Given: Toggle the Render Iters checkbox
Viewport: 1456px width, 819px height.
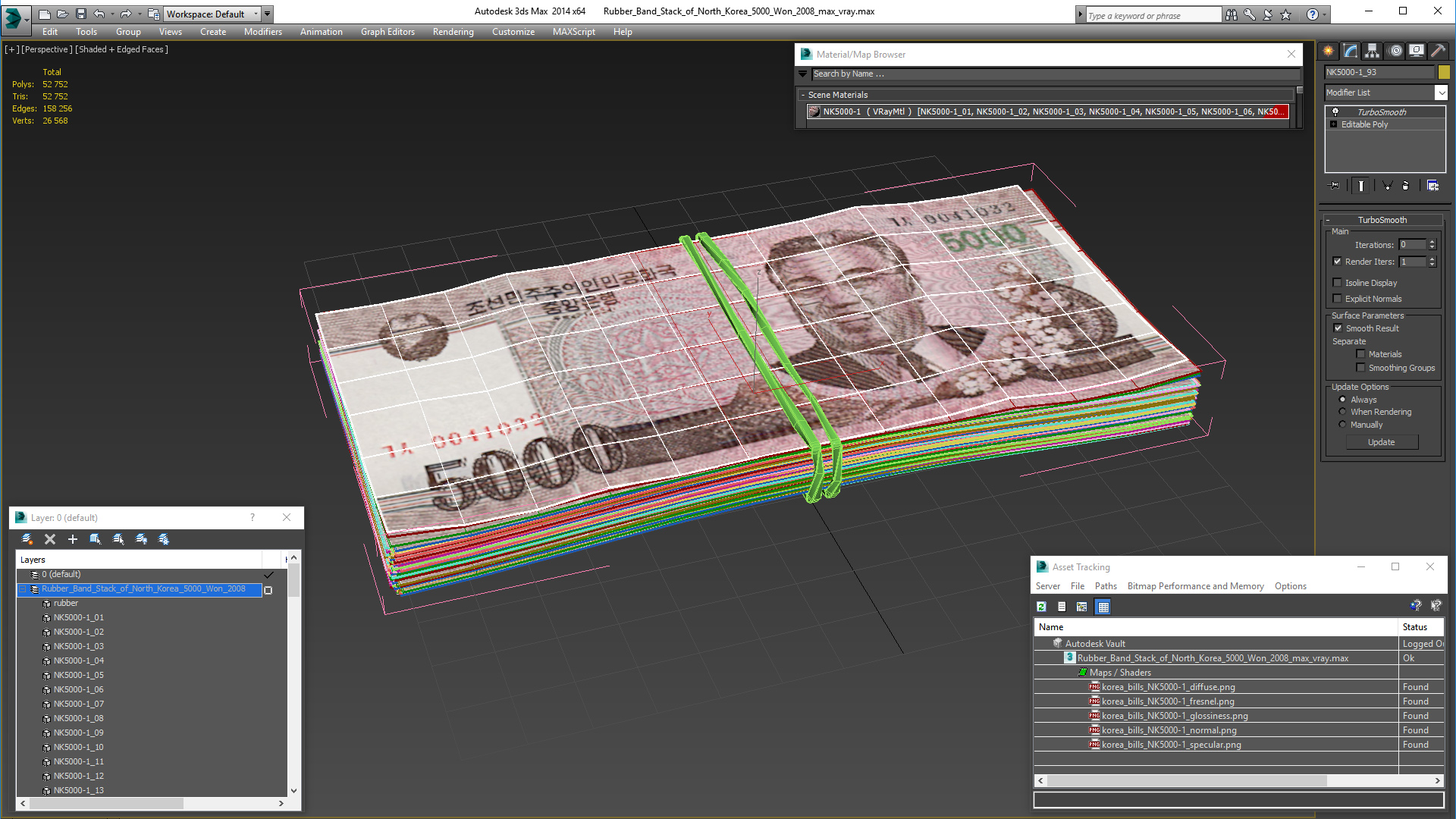Looking at the screenshot, I should point(1338,262).
